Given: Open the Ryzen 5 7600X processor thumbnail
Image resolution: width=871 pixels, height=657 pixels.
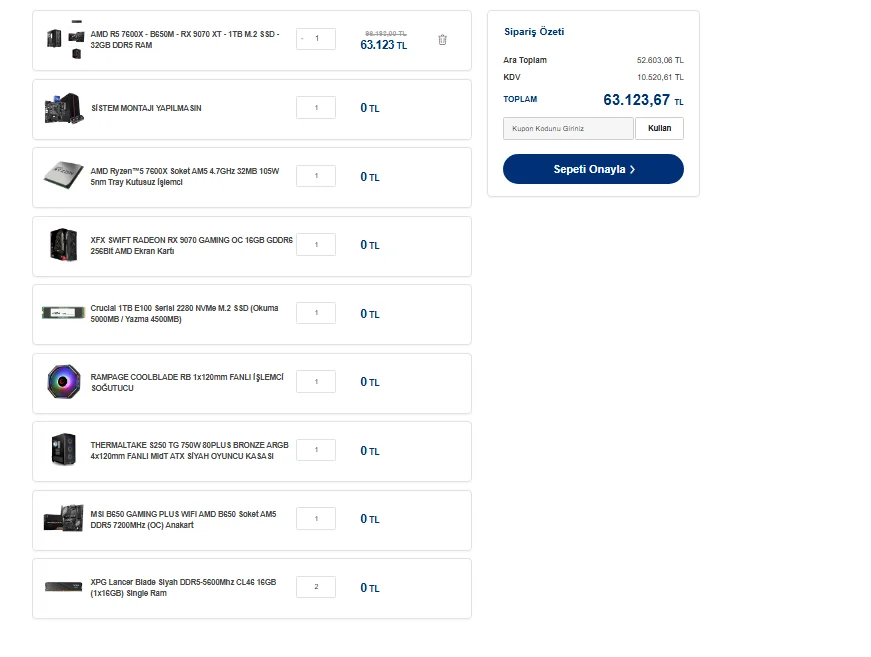Looking at the screenshot, I should pos(63,177).
